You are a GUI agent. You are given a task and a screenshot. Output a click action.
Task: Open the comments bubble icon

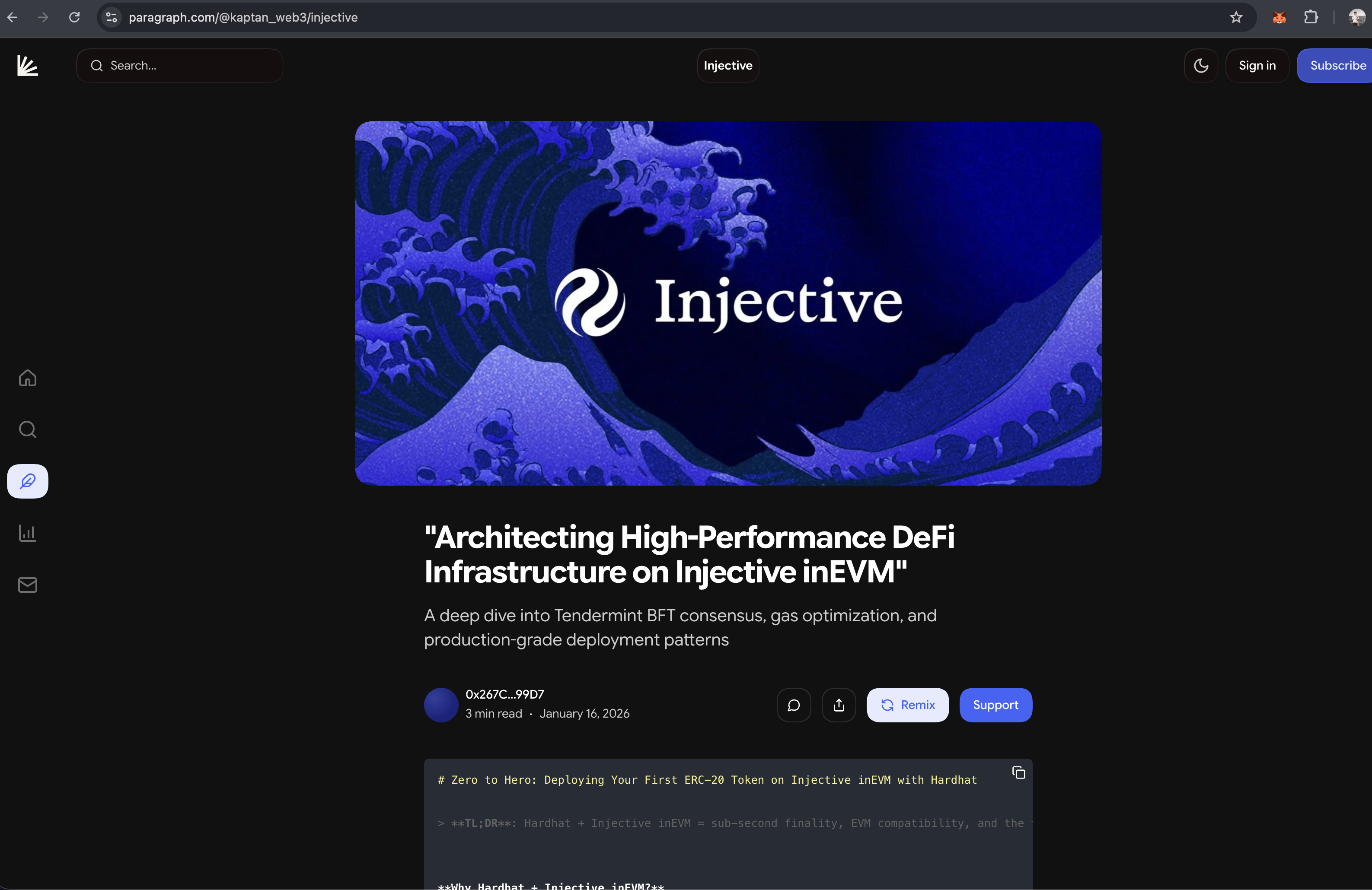[793, 705]
